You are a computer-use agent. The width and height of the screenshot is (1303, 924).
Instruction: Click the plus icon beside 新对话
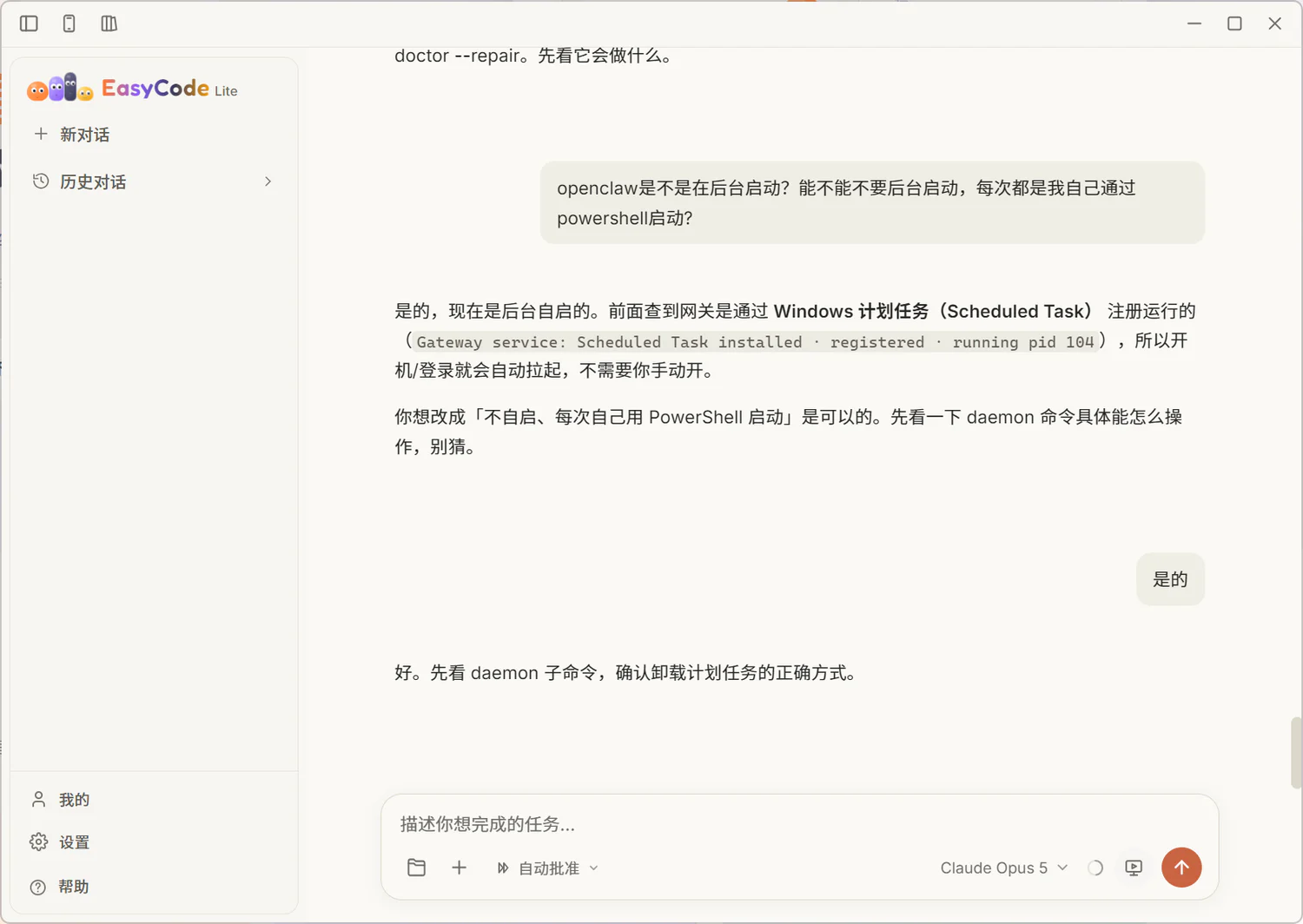point(40,134)
